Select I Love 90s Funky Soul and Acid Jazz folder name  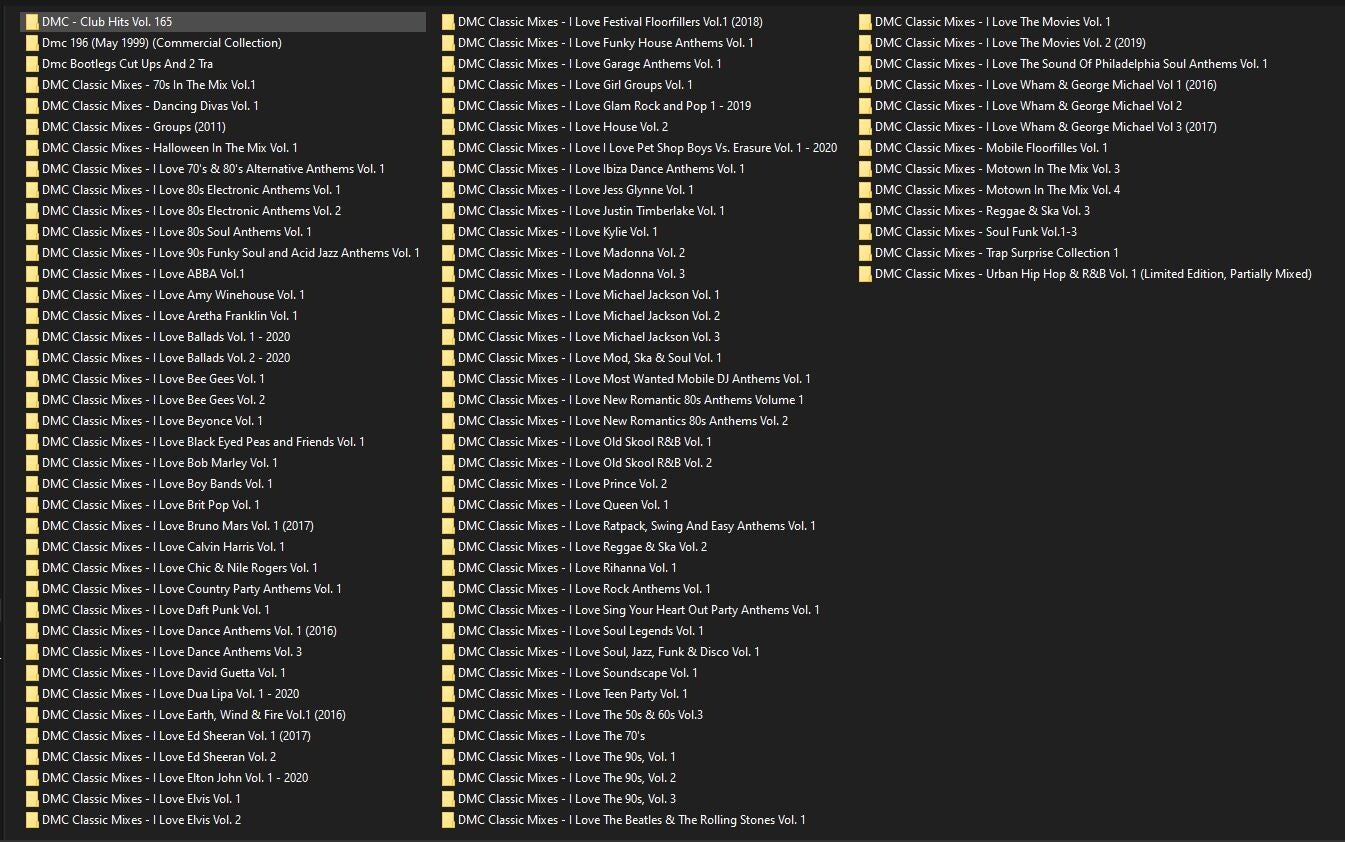(231, 253)
